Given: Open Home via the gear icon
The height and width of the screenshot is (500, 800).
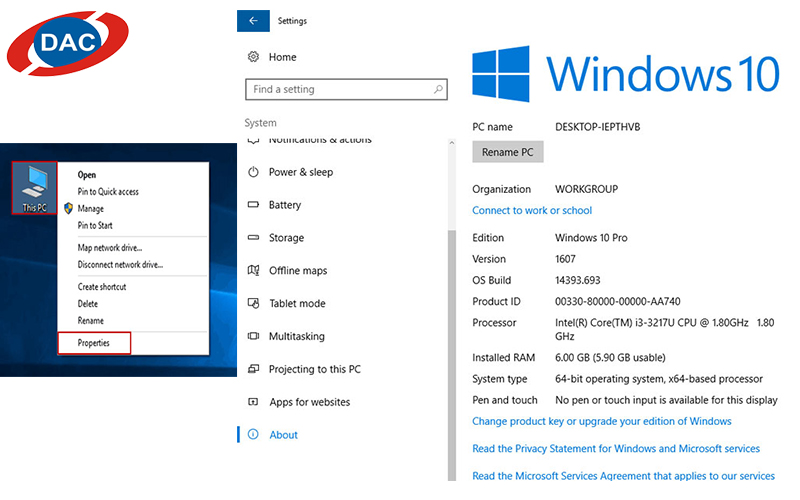Looking at the screenshot, I should [253, 57].
